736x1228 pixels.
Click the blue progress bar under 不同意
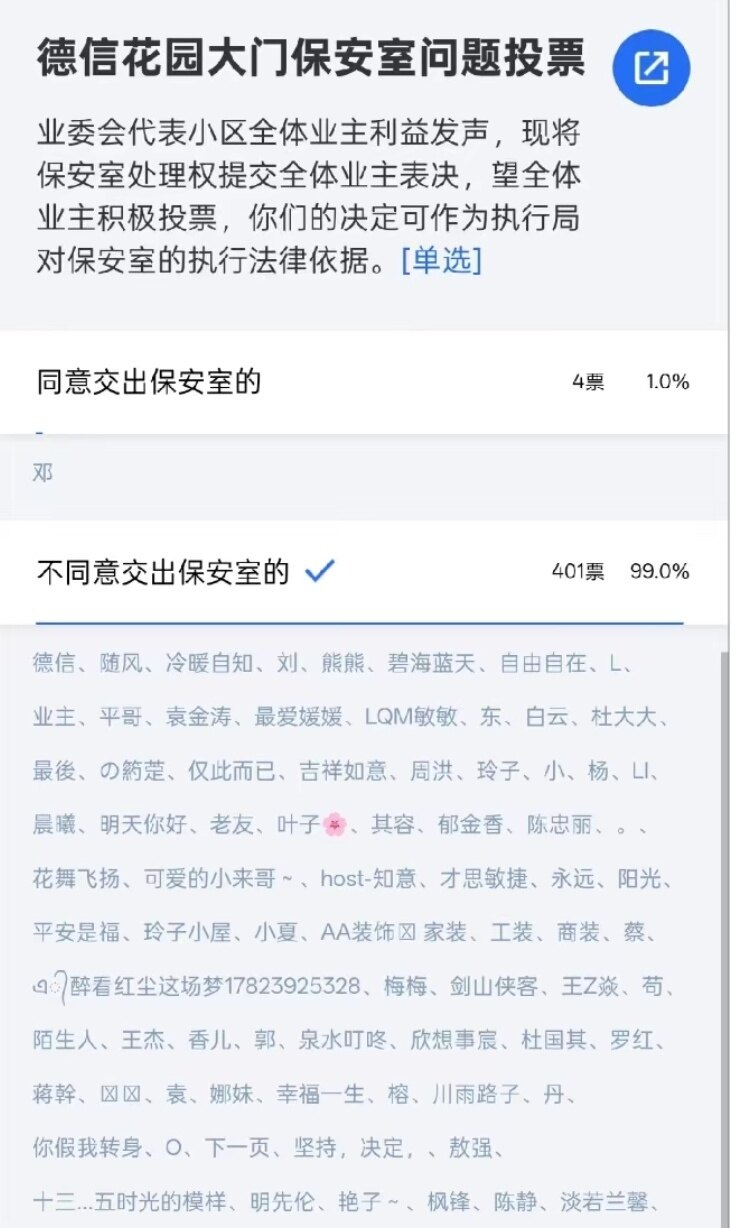(359, 623)
